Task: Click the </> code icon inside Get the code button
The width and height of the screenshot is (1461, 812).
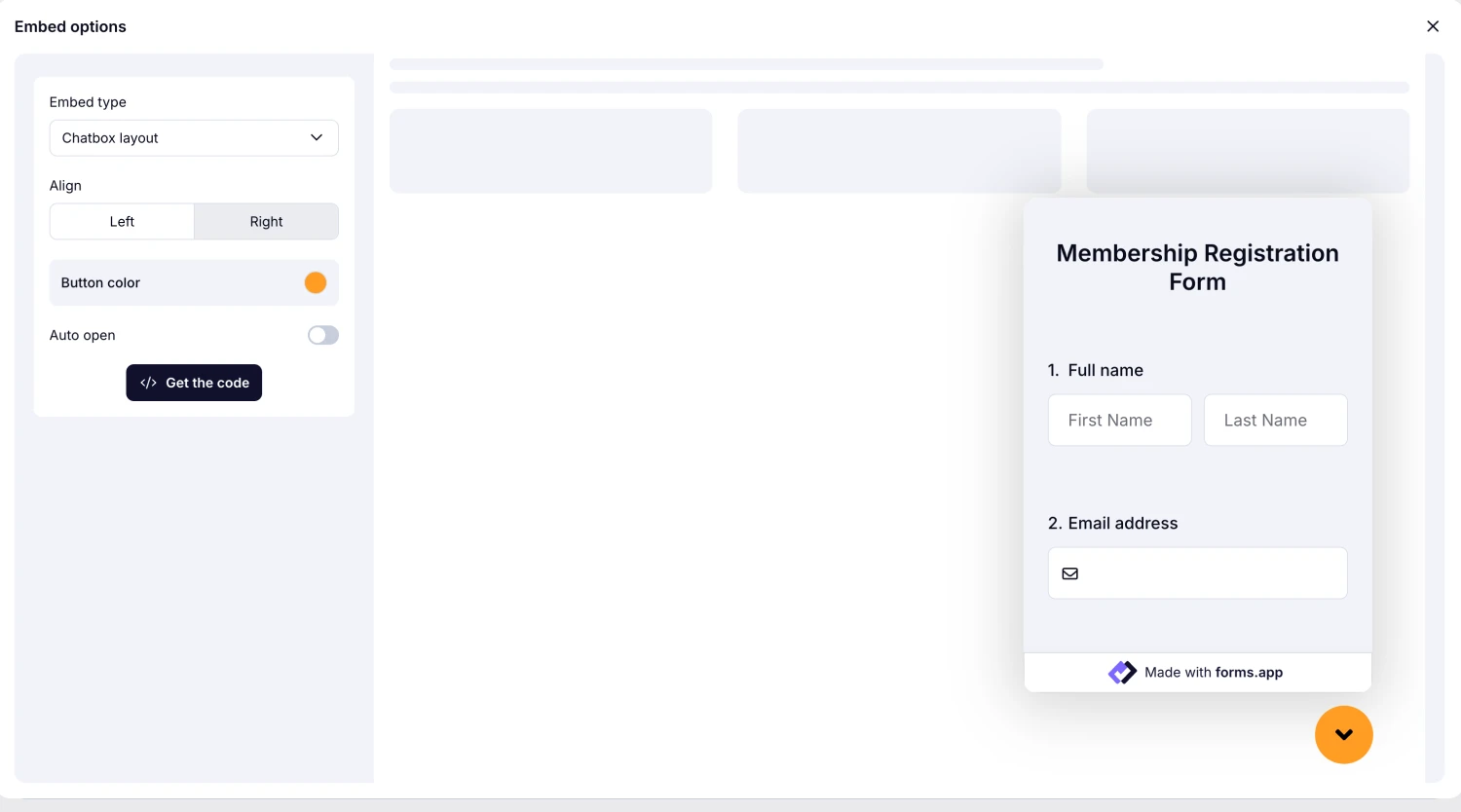Action: coord(147,383)
